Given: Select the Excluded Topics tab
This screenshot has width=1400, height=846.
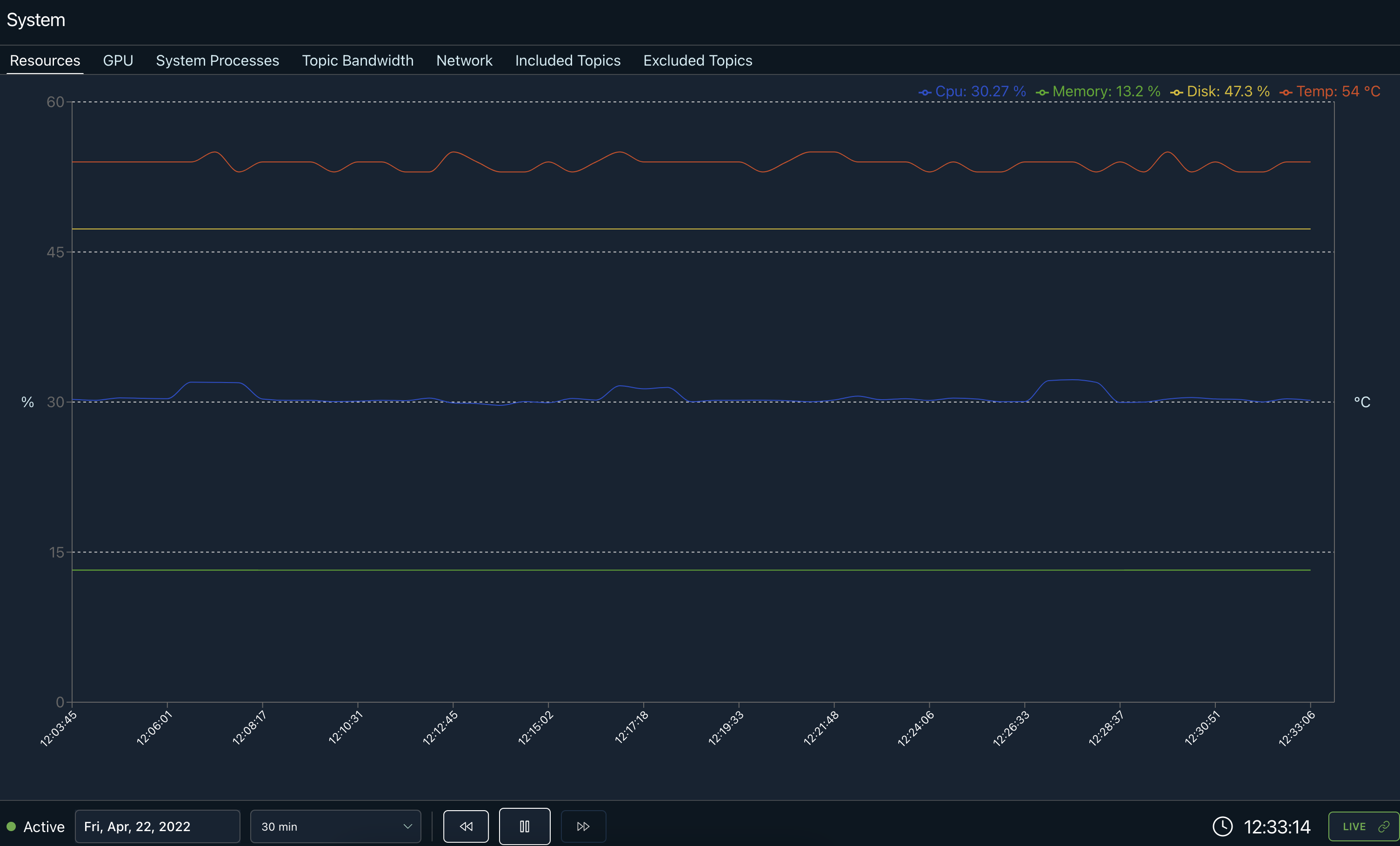Looking at the screenshot, I should 697,60.
